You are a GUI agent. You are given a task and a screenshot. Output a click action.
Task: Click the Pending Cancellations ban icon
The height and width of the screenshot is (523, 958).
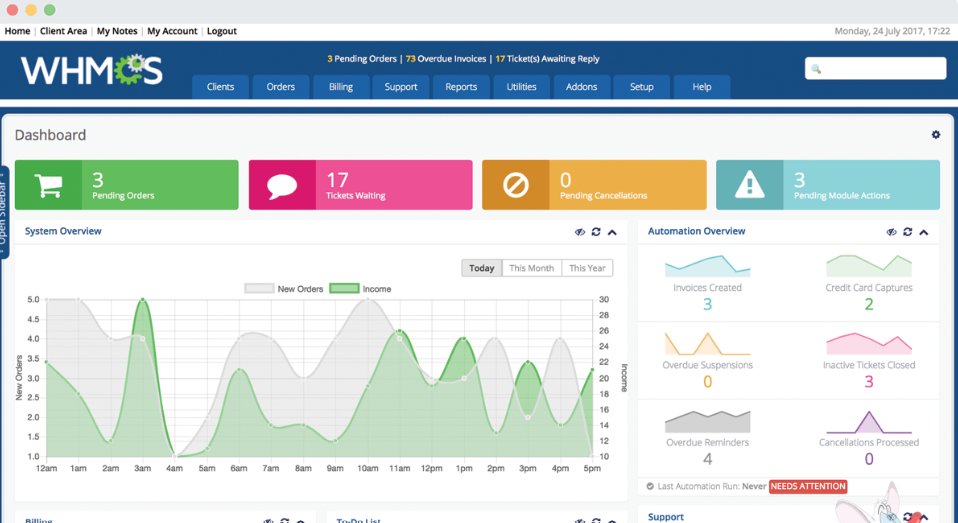(516, 185)
